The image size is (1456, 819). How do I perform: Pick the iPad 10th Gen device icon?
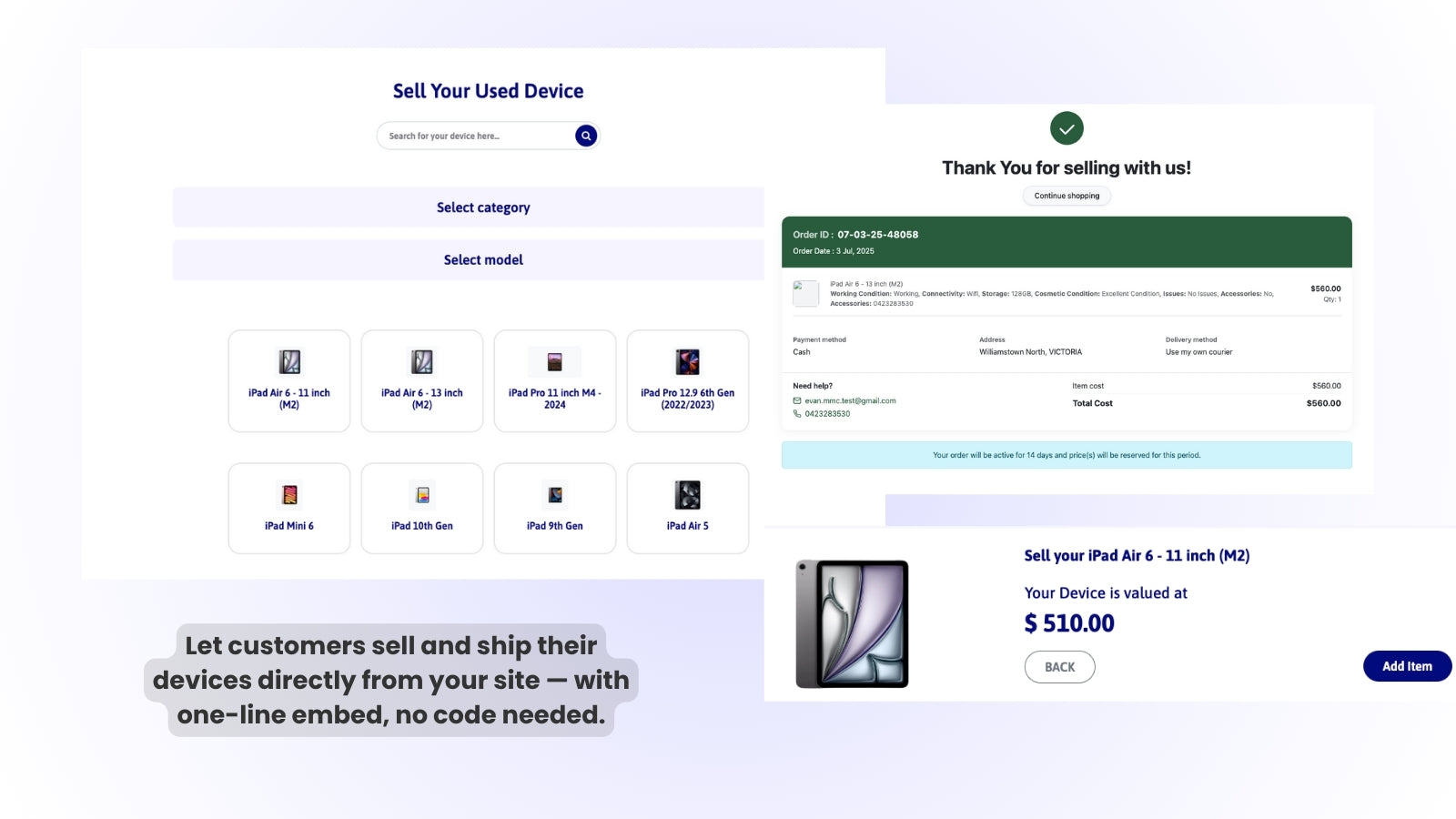tap(422, 495)
